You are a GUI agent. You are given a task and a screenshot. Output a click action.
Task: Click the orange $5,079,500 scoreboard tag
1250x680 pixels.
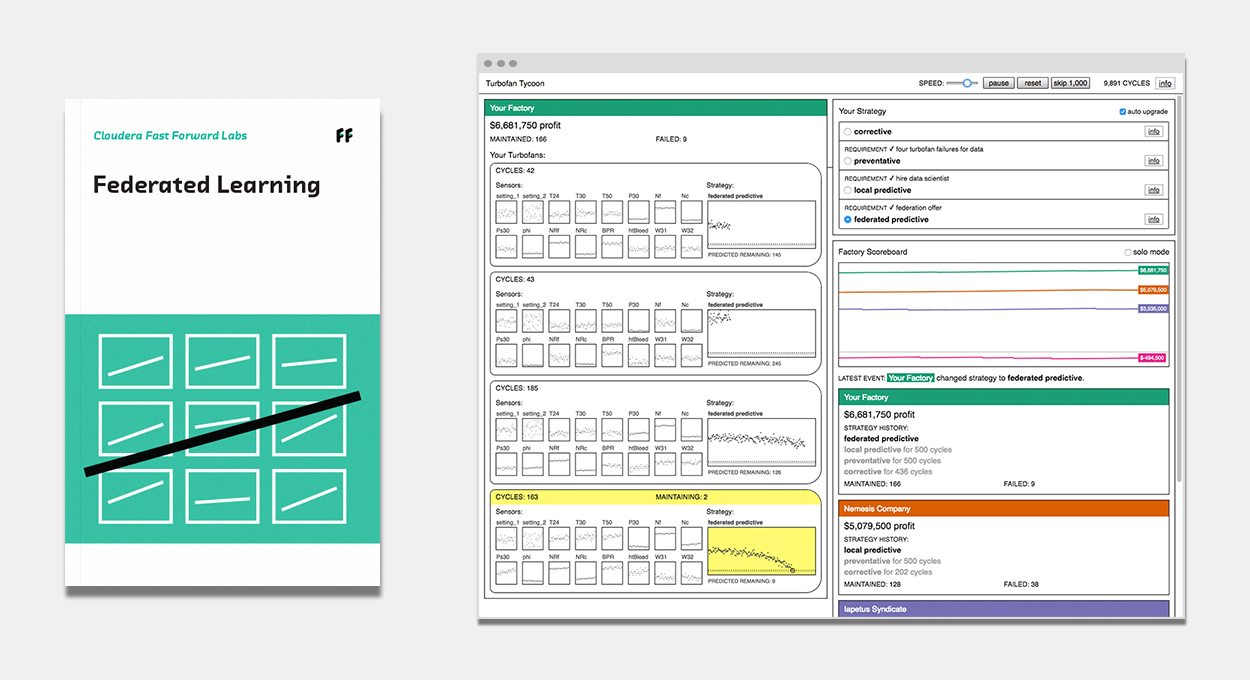[1153, 290]
